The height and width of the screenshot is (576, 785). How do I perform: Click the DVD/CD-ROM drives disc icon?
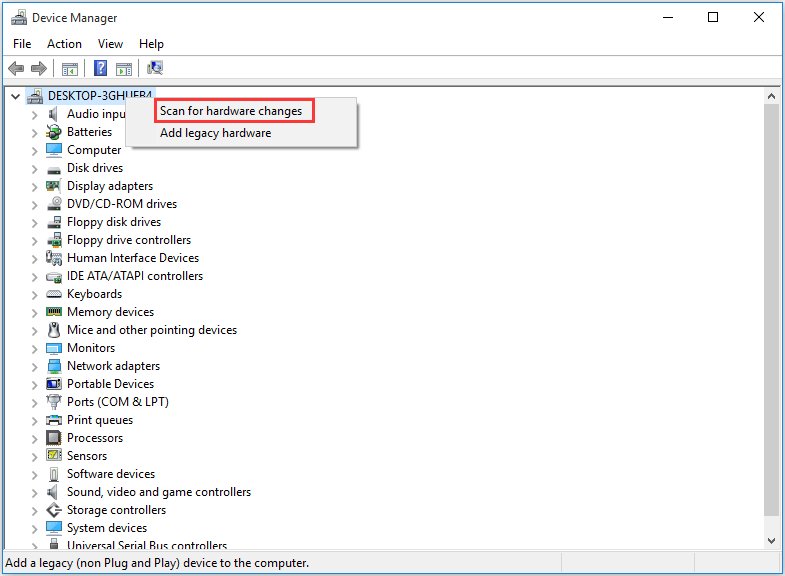coord(54,204)
